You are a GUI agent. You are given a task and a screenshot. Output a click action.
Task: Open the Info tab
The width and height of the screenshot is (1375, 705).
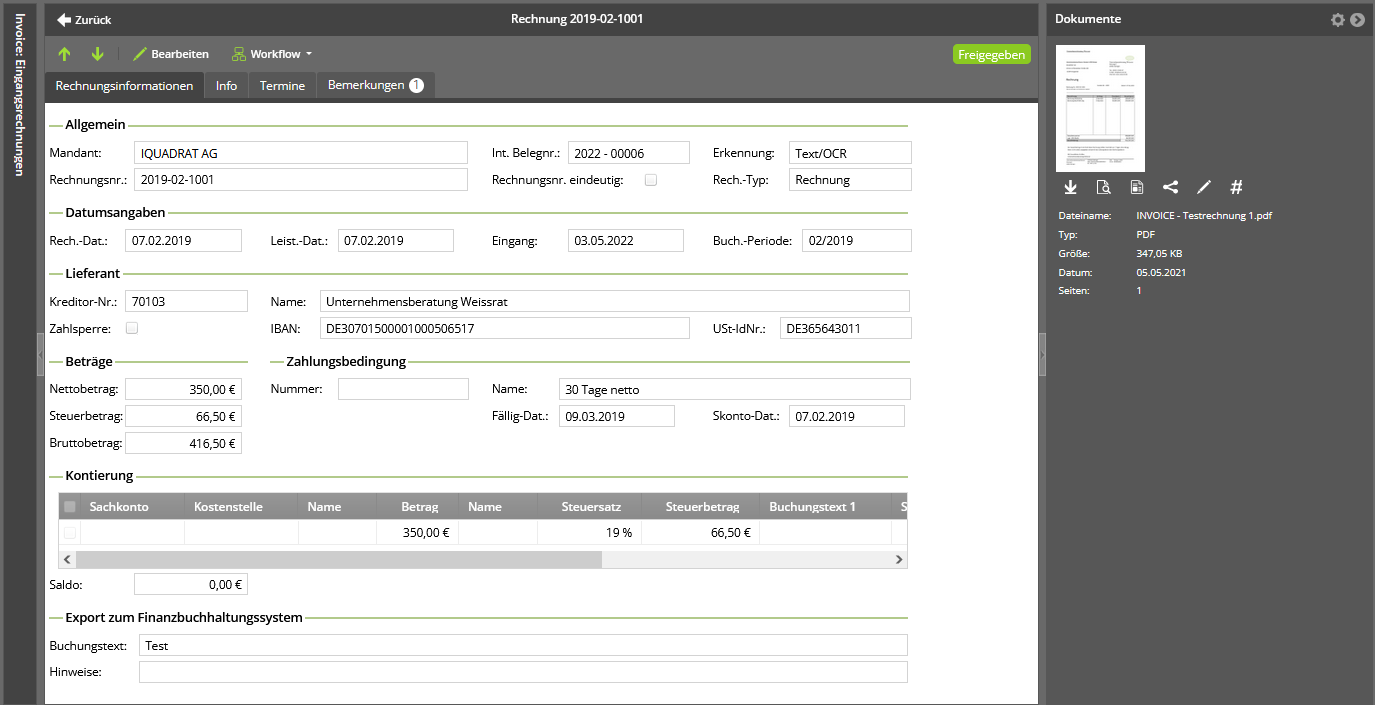point(226,86)
